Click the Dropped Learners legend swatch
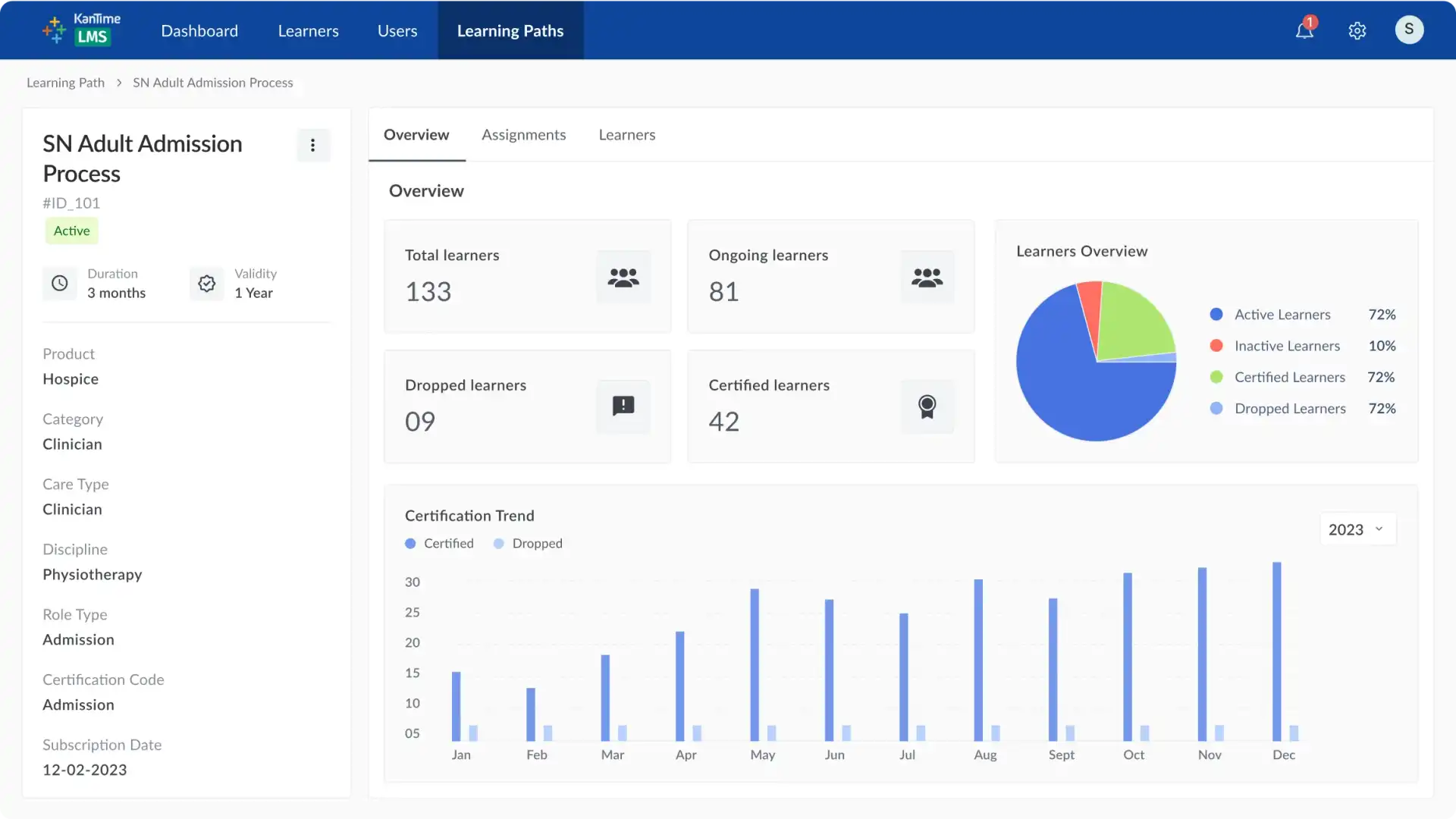The image size is (1456, 819). (x=1216, y=408)
